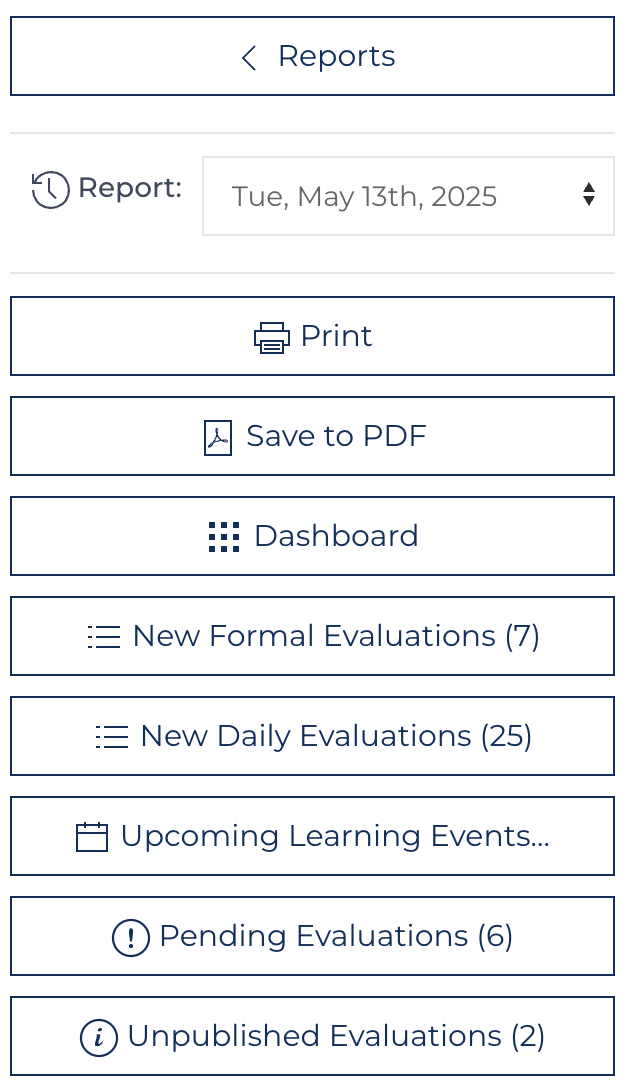Viewport: 630px width, 1088px height.
Task: Click the report history clock icon
Action: (x=50, y=189)
